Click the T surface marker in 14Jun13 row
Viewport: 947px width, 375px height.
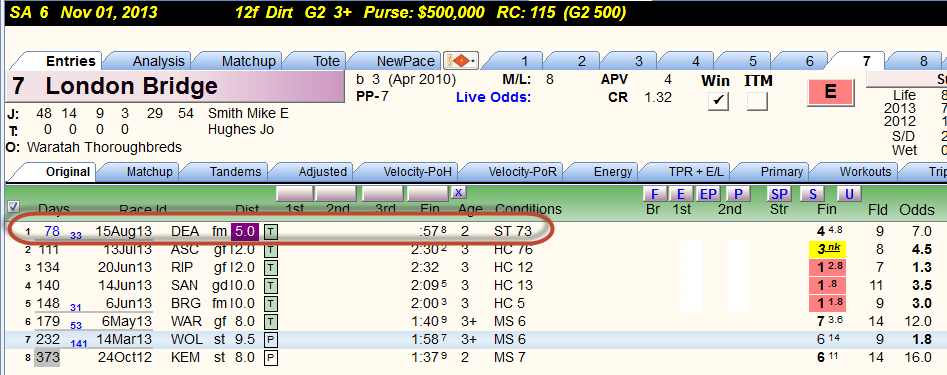[x=271, y=286]
